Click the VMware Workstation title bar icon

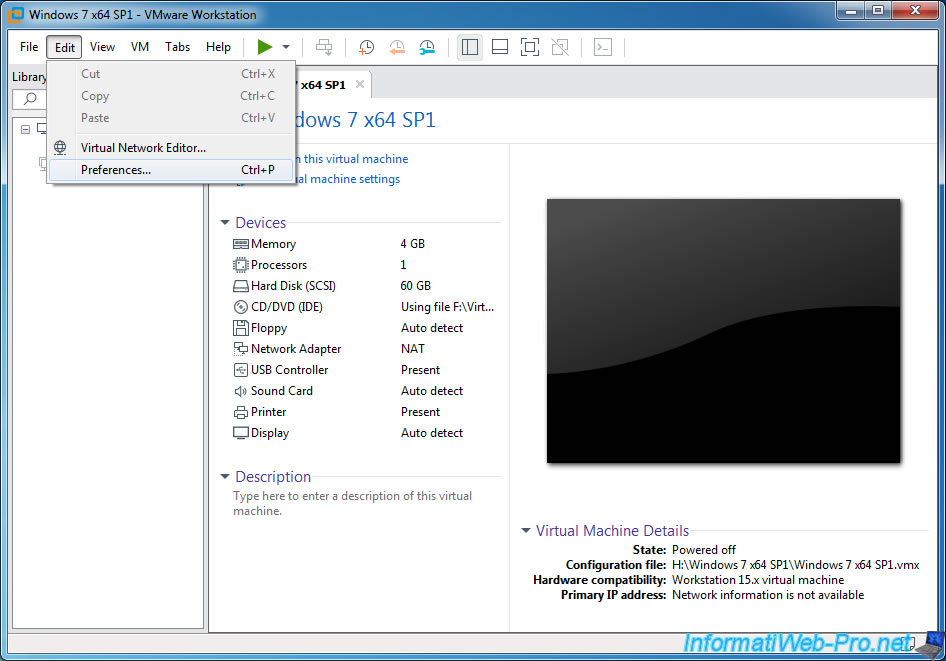(x=16, y=14)
